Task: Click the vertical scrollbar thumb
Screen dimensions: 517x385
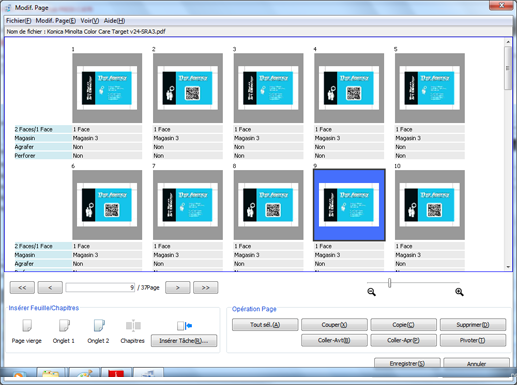Action: [508, 68]
